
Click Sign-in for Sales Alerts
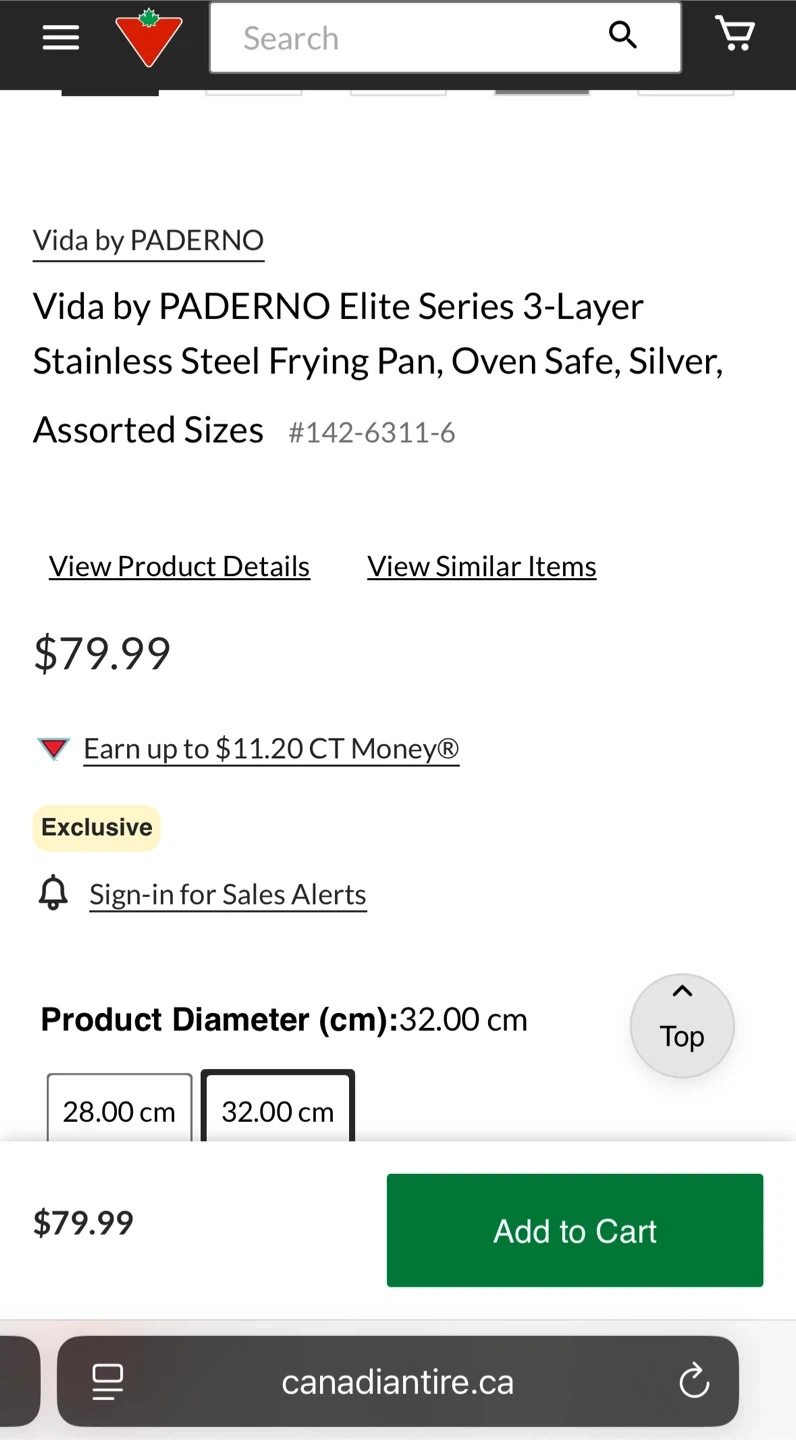pos(228,894)
